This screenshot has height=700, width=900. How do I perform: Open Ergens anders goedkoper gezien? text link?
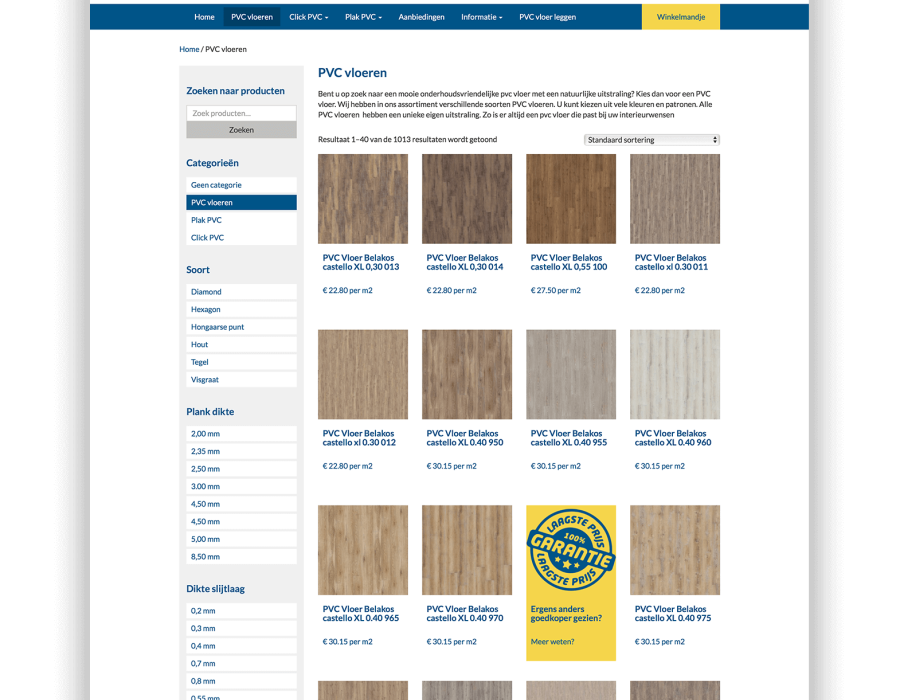pos(566,613)
